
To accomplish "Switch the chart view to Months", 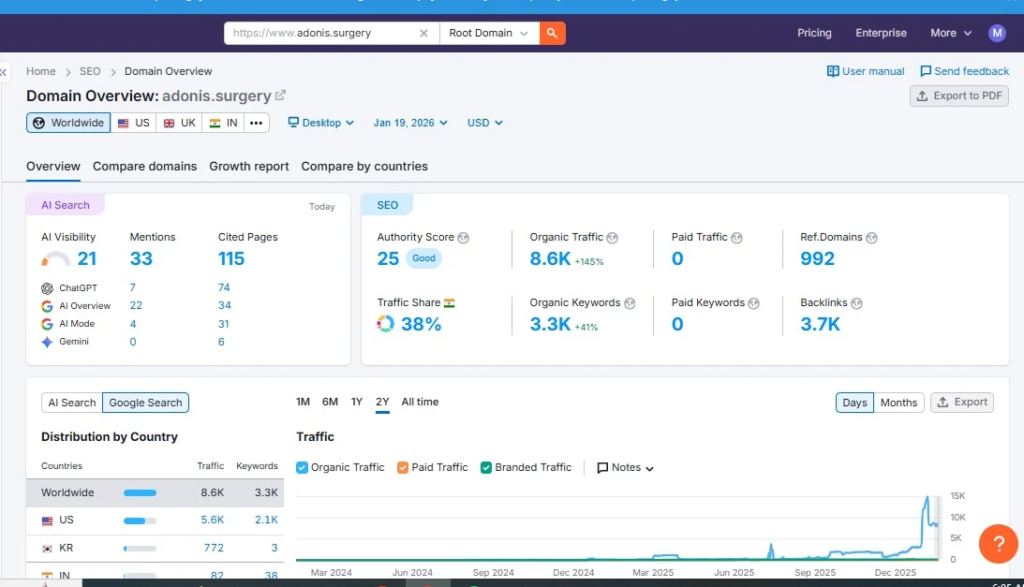I will point(898,402).
